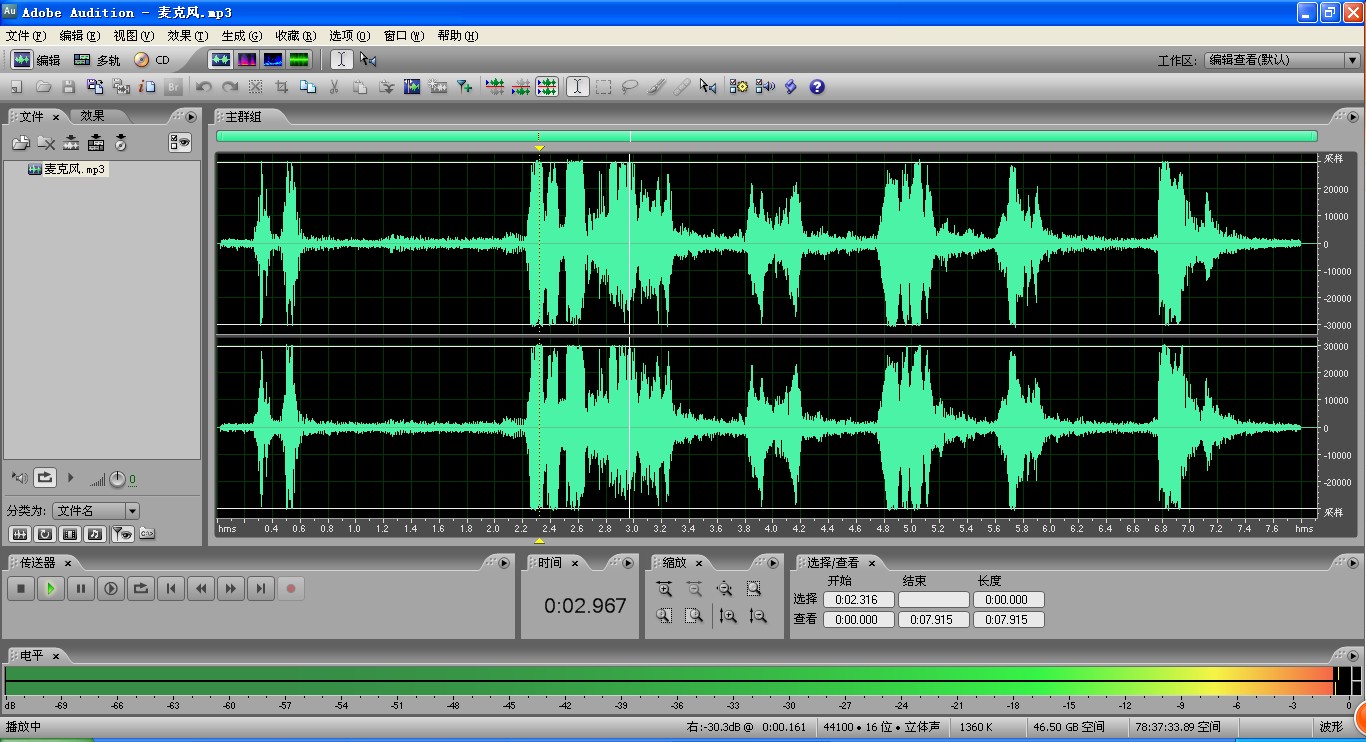Open the 效果 (Effects) menu
The width and height of the screenshot is (1366, 742).
(x=187, y=35)
